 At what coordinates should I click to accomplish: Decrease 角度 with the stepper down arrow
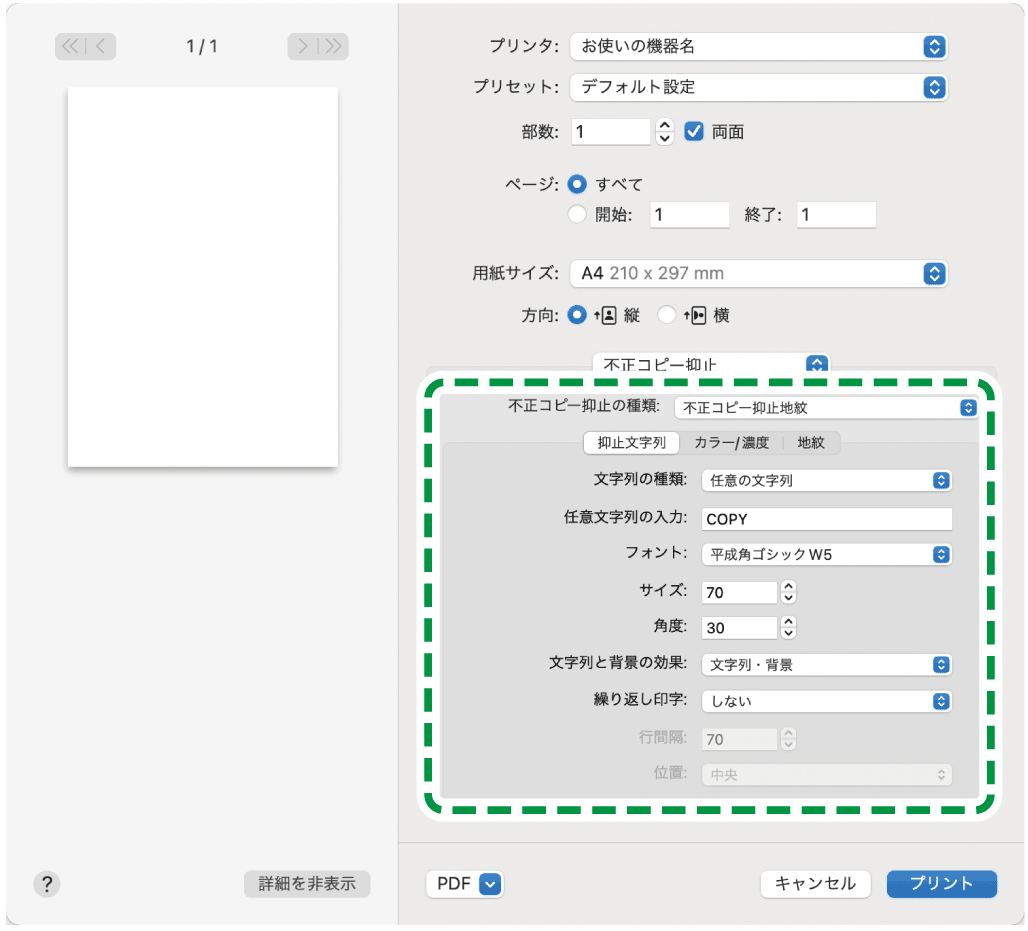click(788, 632)
